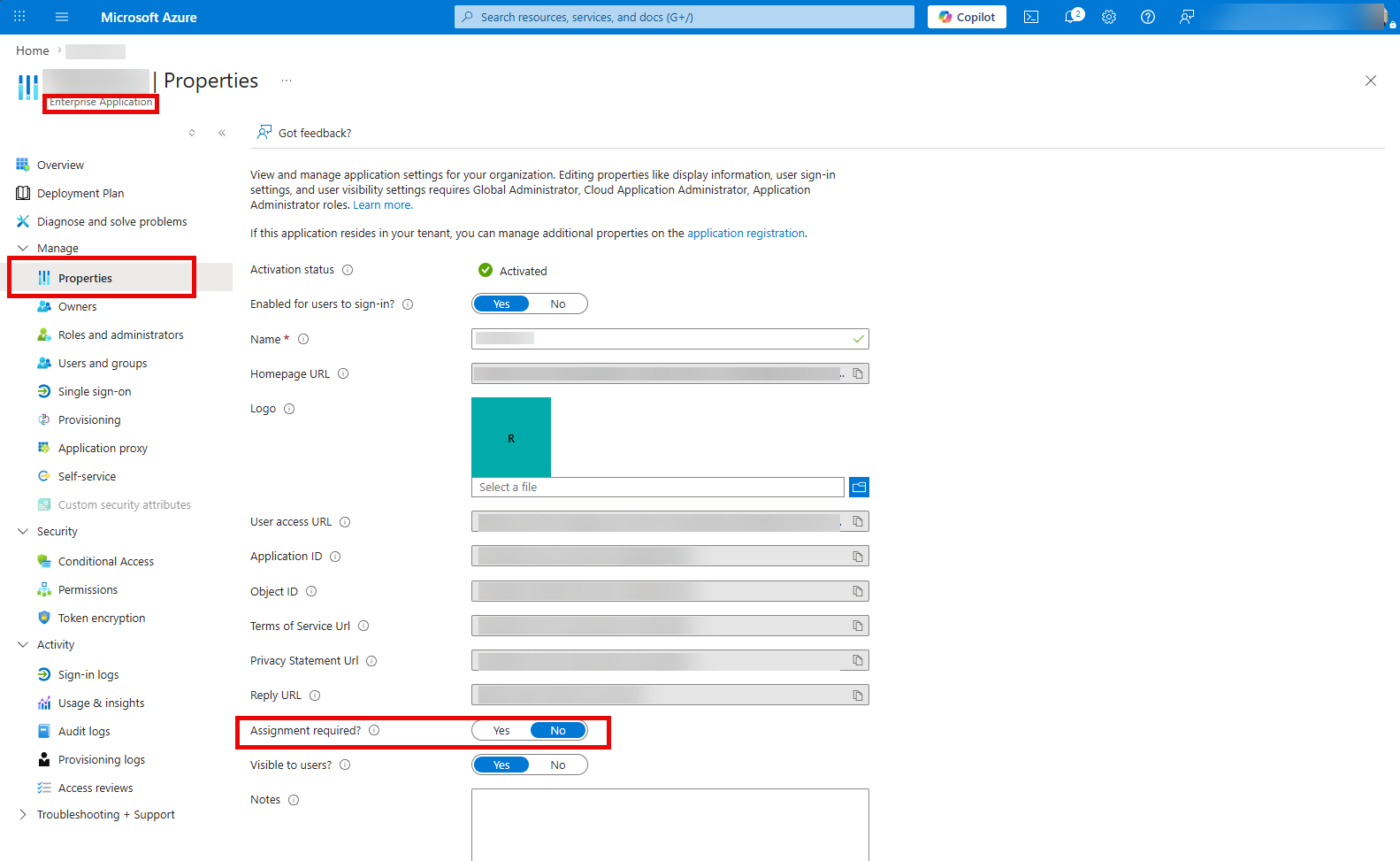The image size is (1400, 861).
Task: Collapse the Security section chevron
Action: (23, 532)
